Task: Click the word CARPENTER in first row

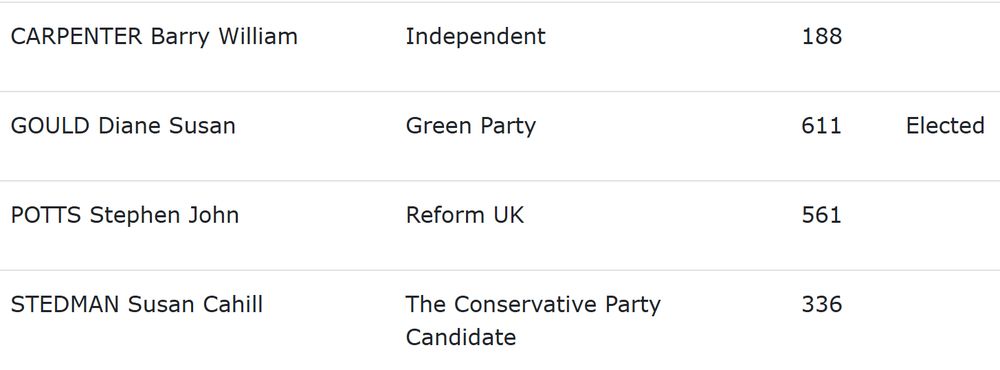Action: [77, 36]
